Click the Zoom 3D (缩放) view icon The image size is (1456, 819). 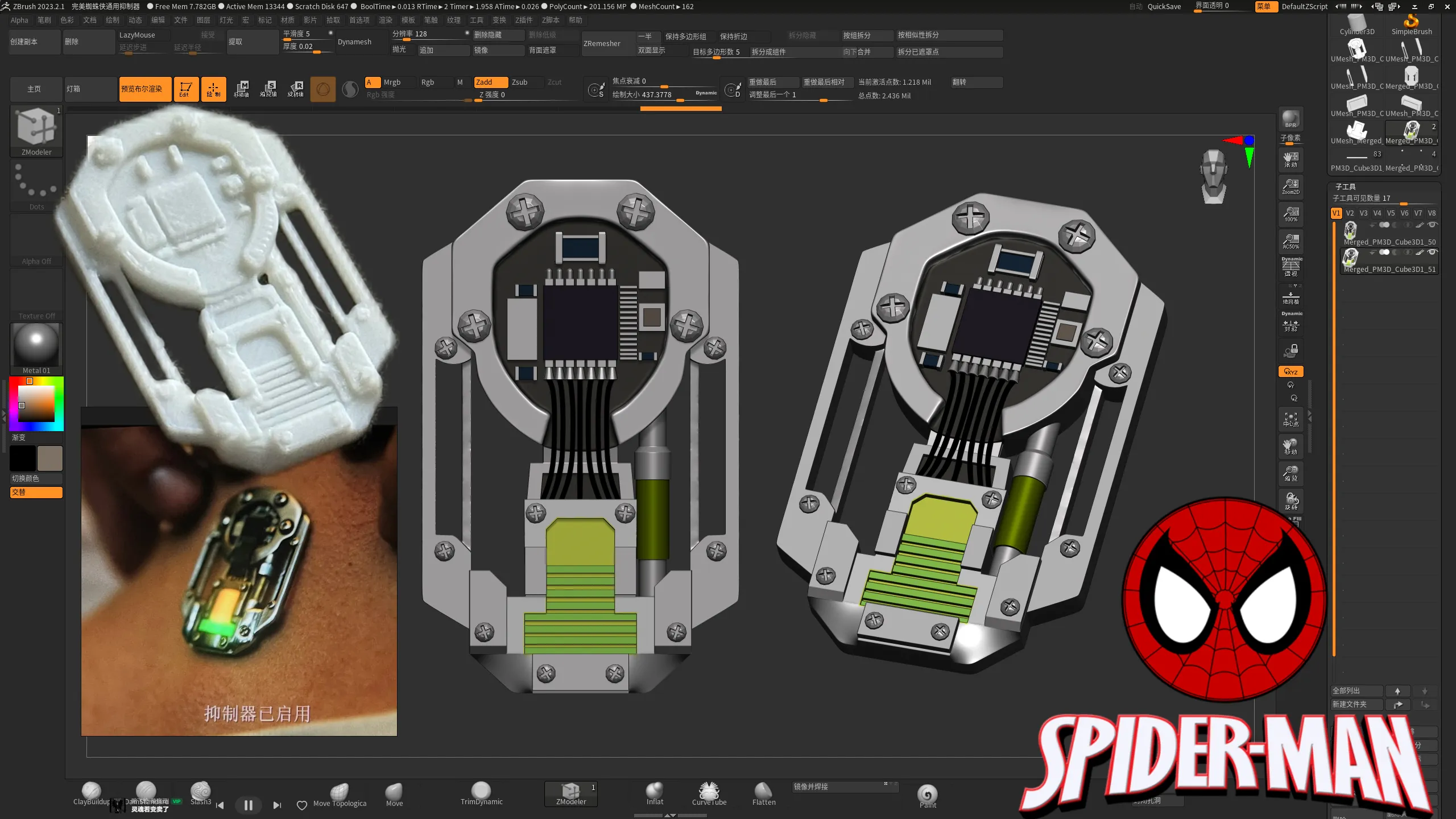1291,474
